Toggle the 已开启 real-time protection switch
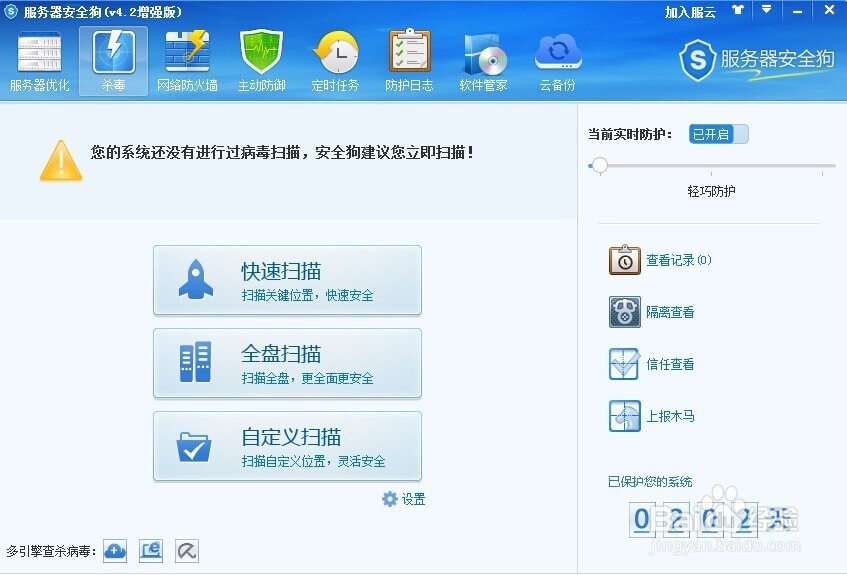Viewport: 847px width, 575px height. click(x=718, y=134)
